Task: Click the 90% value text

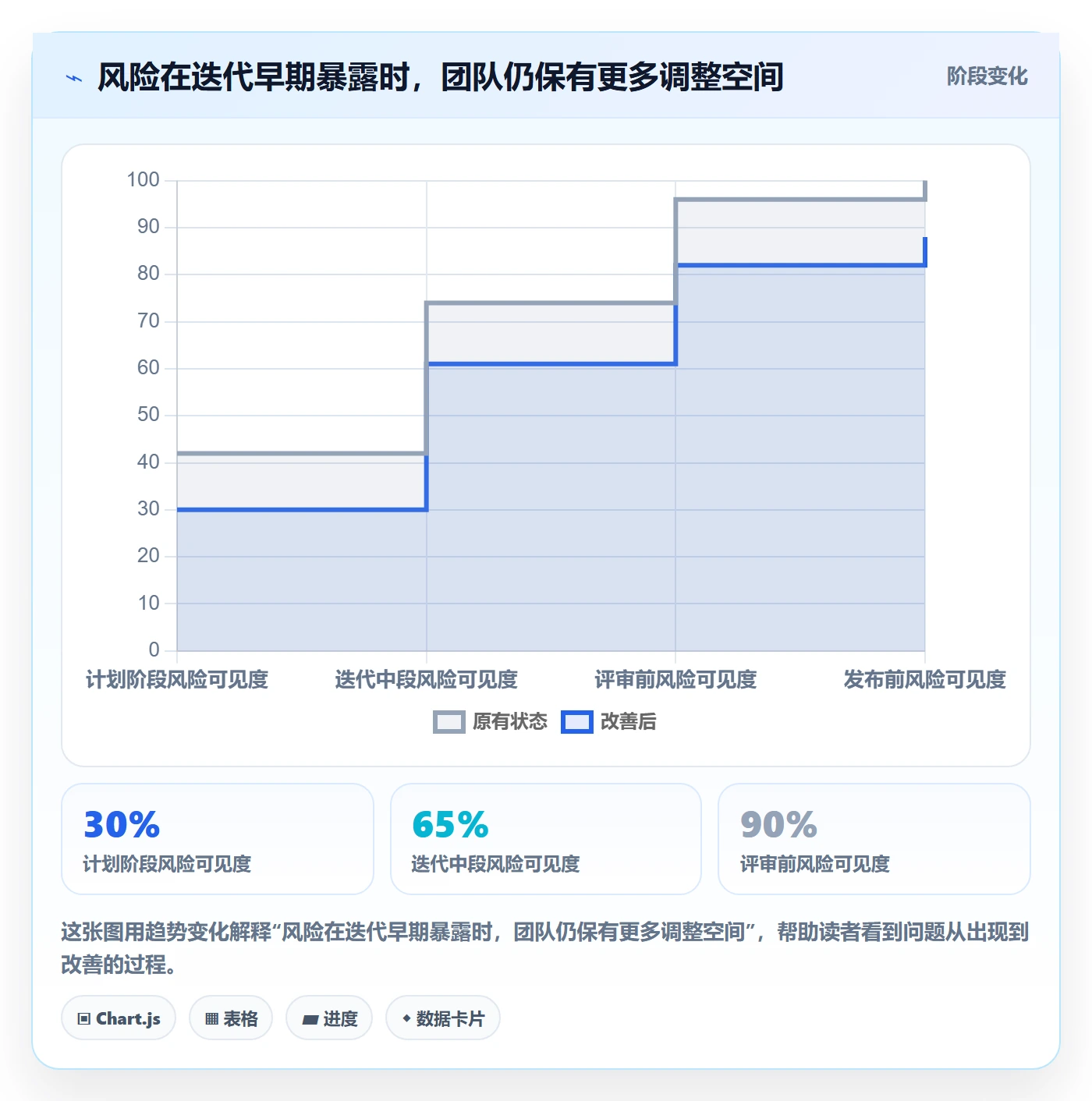Action: click(778, 825)
